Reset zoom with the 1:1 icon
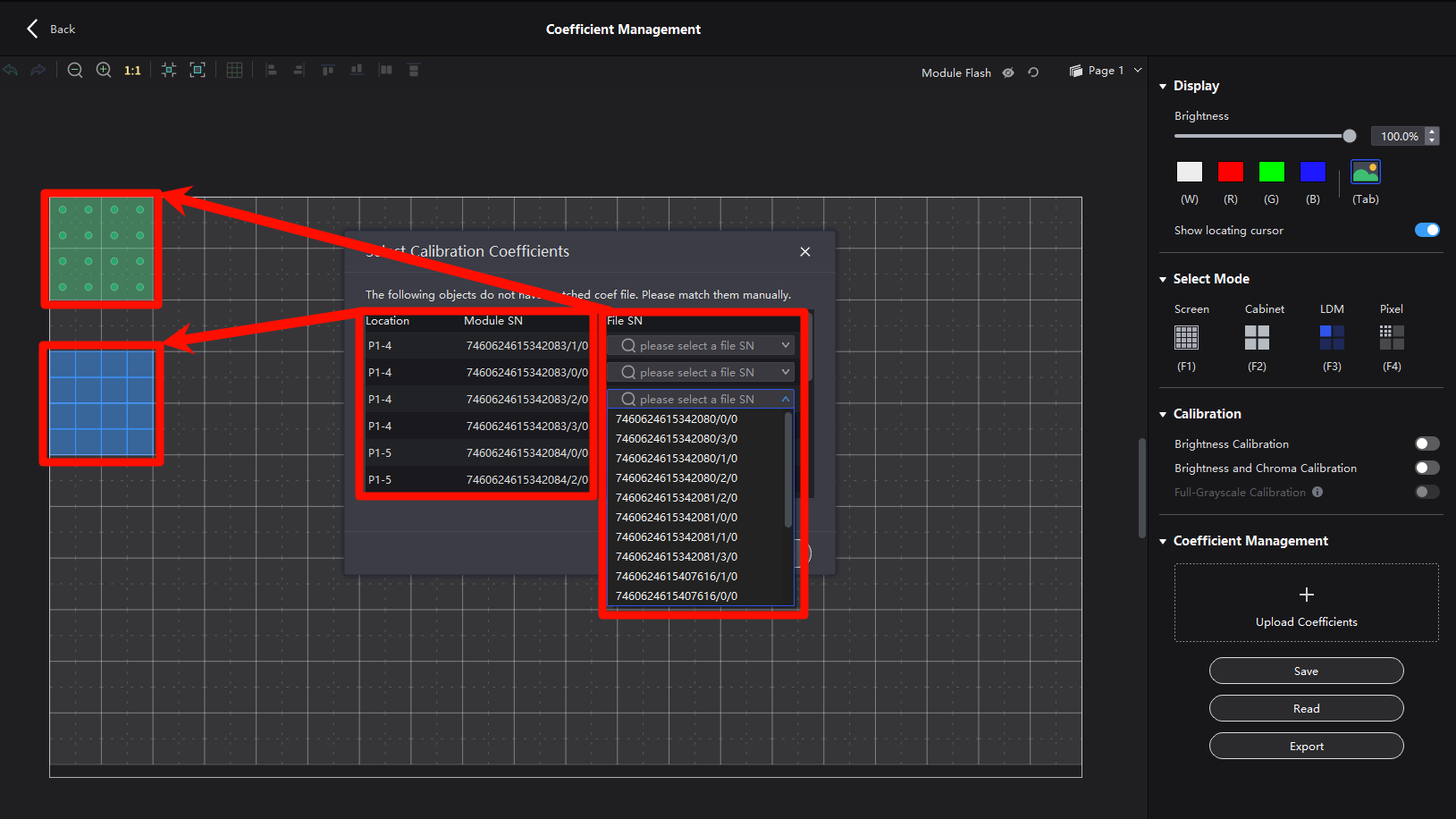1456x819 pixels. coord(132,71)
